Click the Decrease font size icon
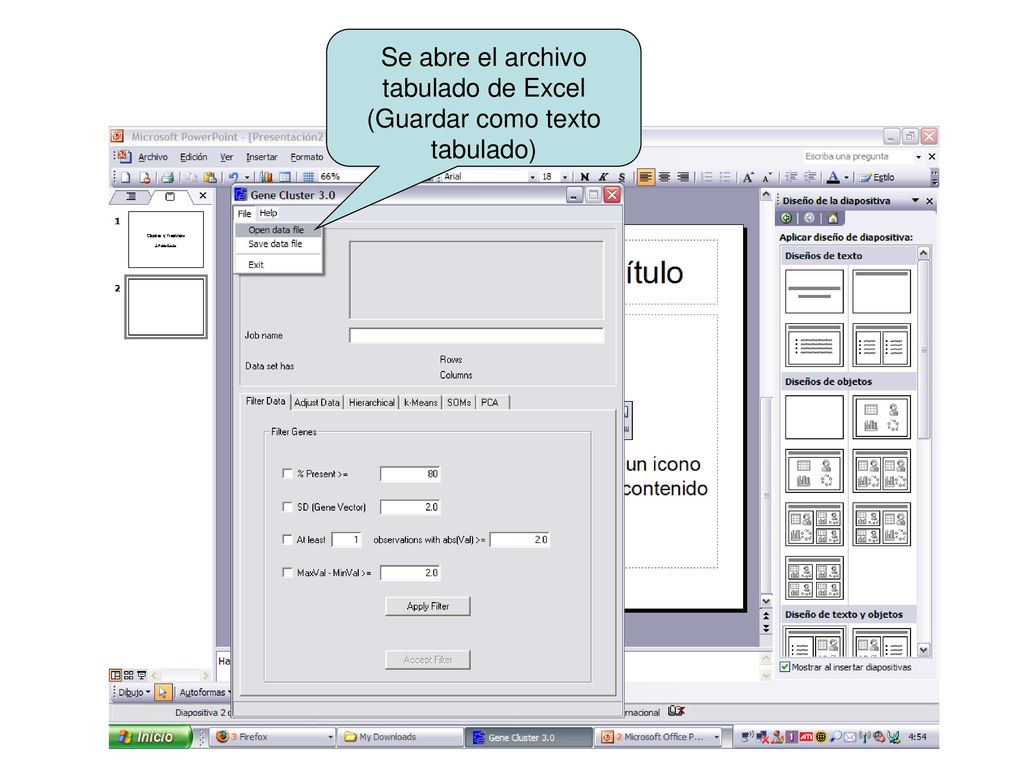 click(x=767, y=177)
